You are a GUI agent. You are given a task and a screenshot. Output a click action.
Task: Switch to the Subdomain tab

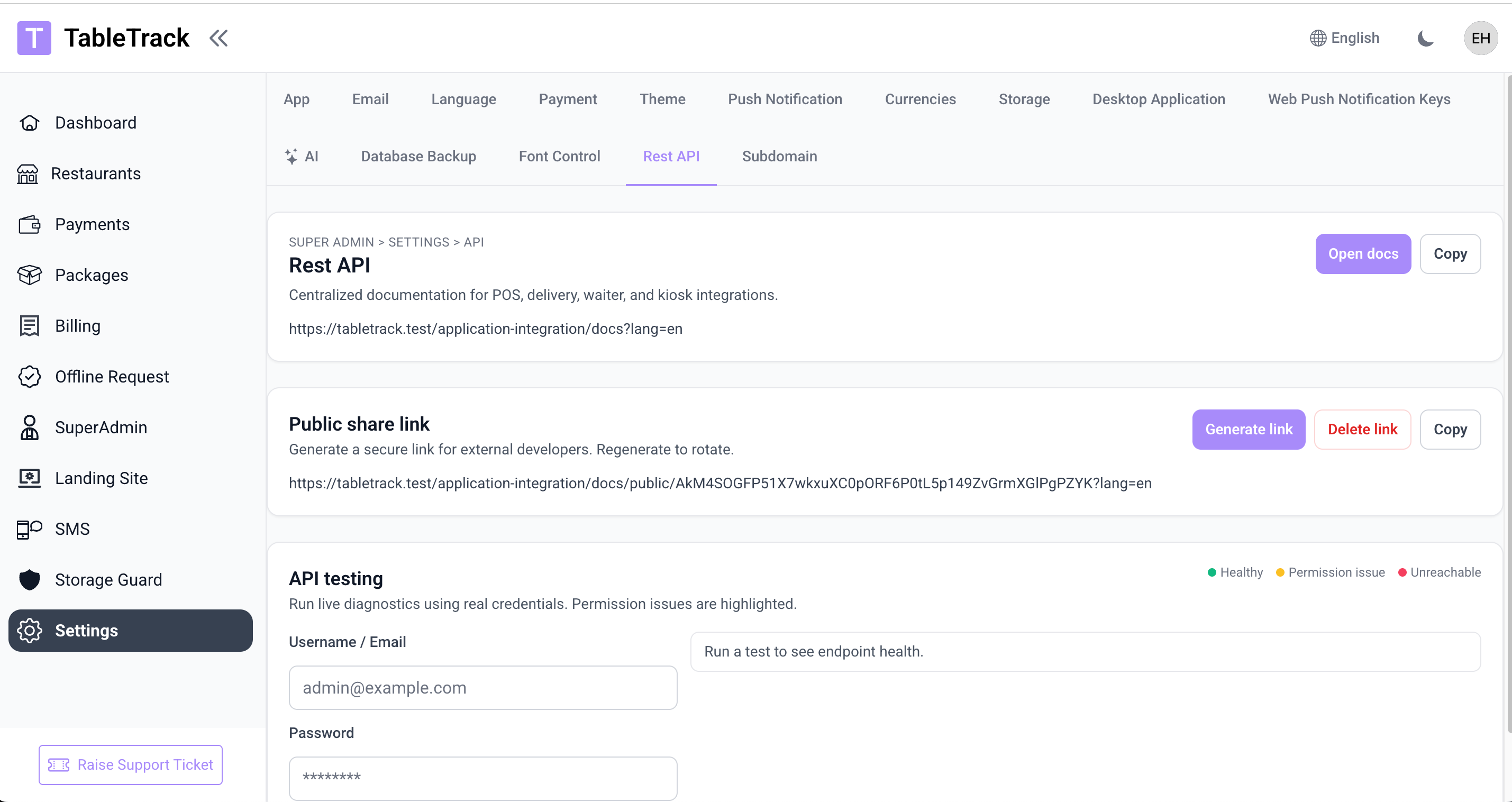(779, 156)
